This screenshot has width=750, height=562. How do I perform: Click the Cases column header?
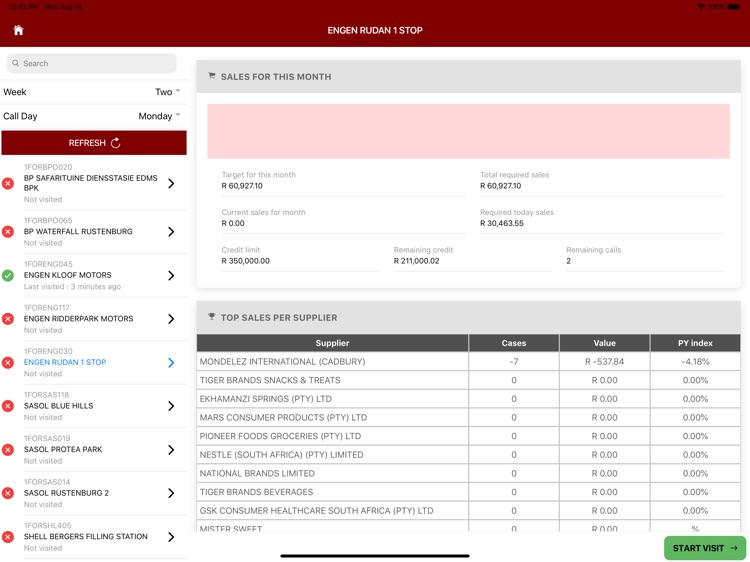point(514,343)
